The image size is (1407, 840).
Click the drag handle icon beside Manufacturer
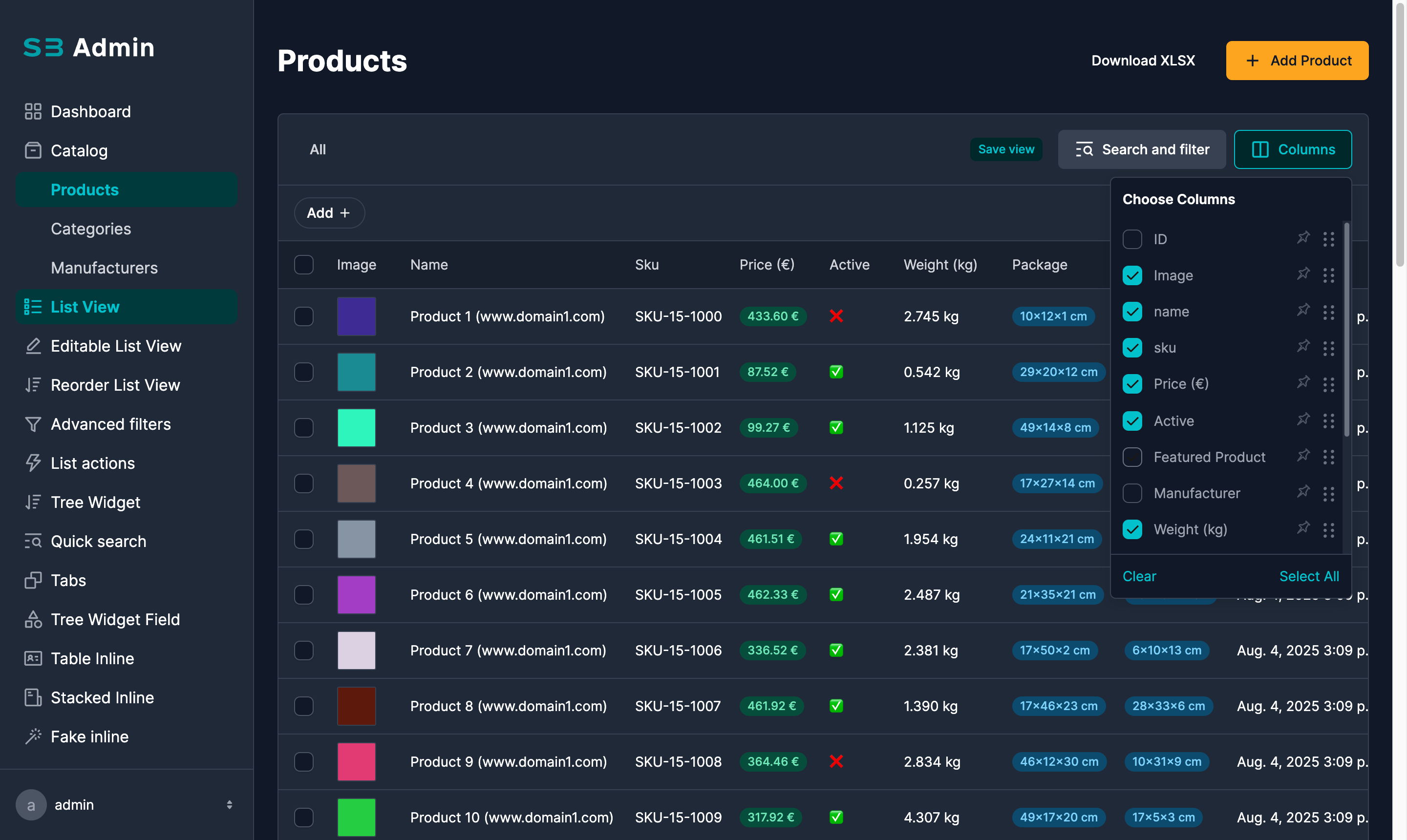(x=1328, y=494)
